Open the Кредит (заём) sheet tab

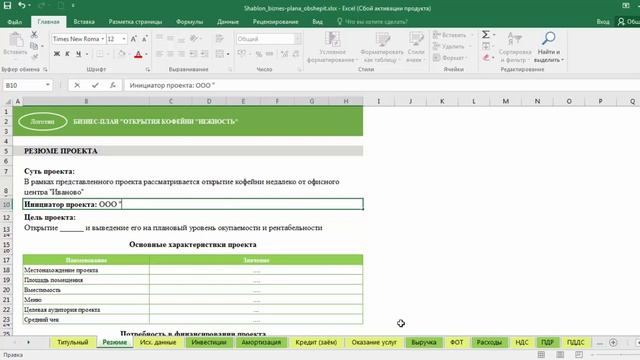(x=316, y=342)
